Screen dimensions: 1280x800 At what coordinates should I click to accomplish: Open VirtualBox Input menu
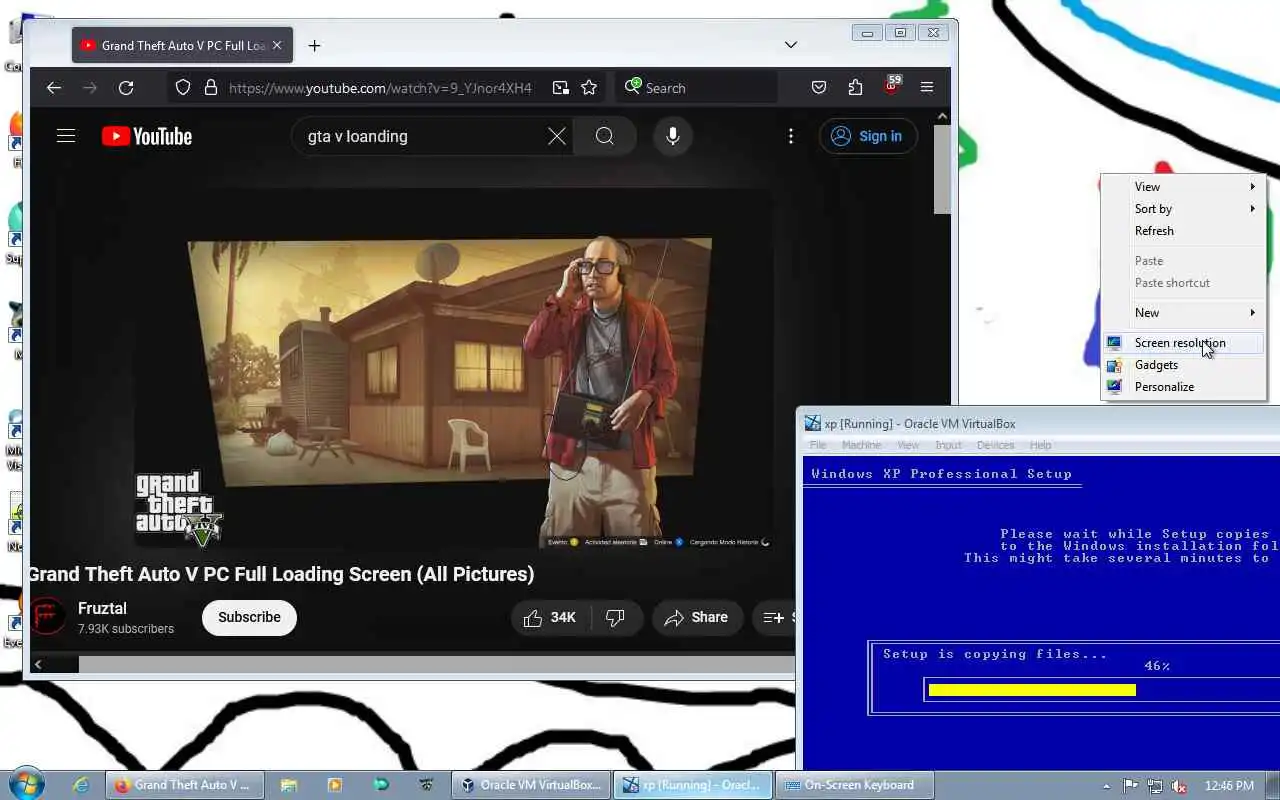click(x=948, y=445)
